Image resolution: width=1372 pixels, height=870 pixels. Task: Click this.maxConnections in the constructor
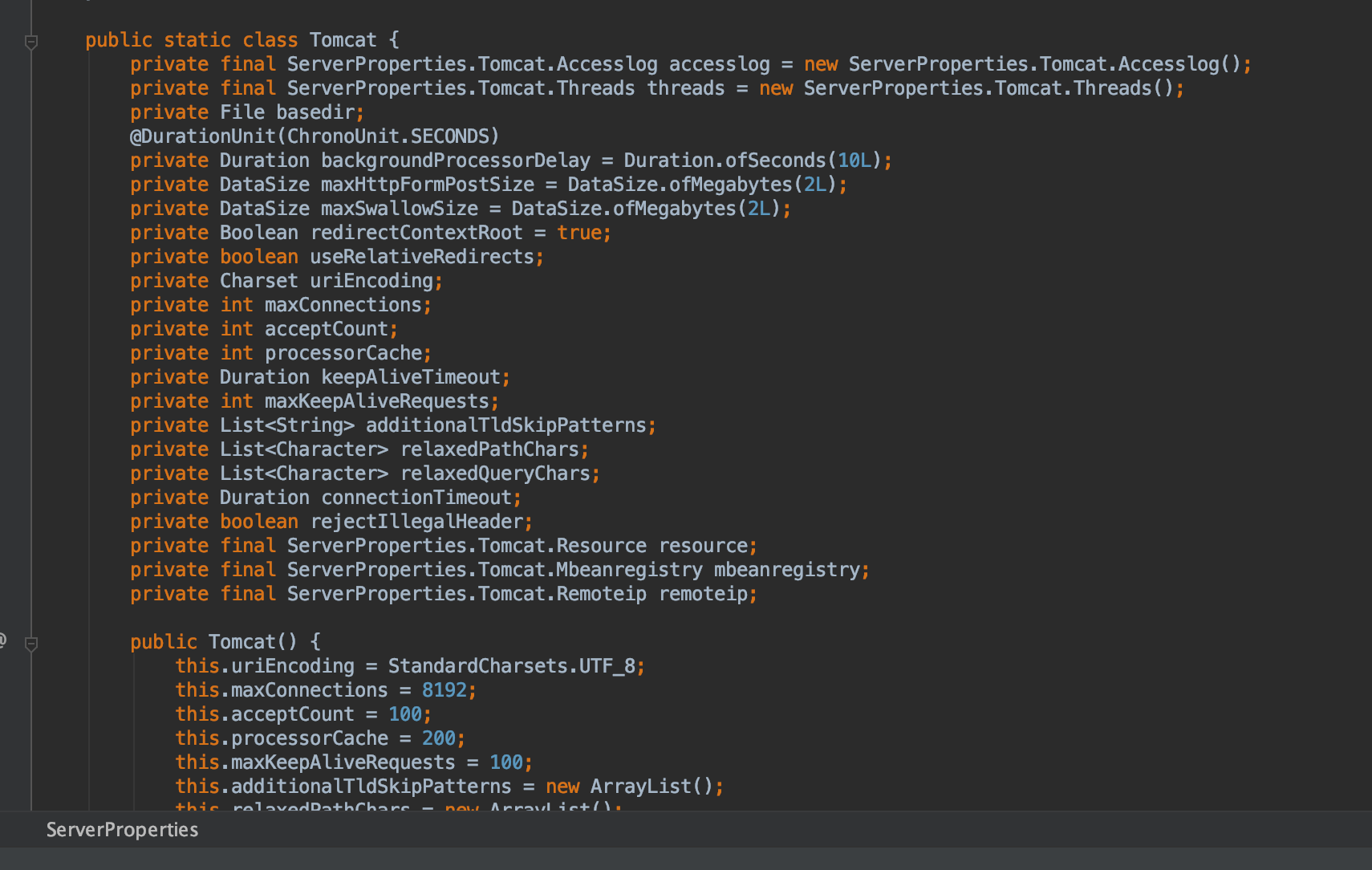pos(282,690)
